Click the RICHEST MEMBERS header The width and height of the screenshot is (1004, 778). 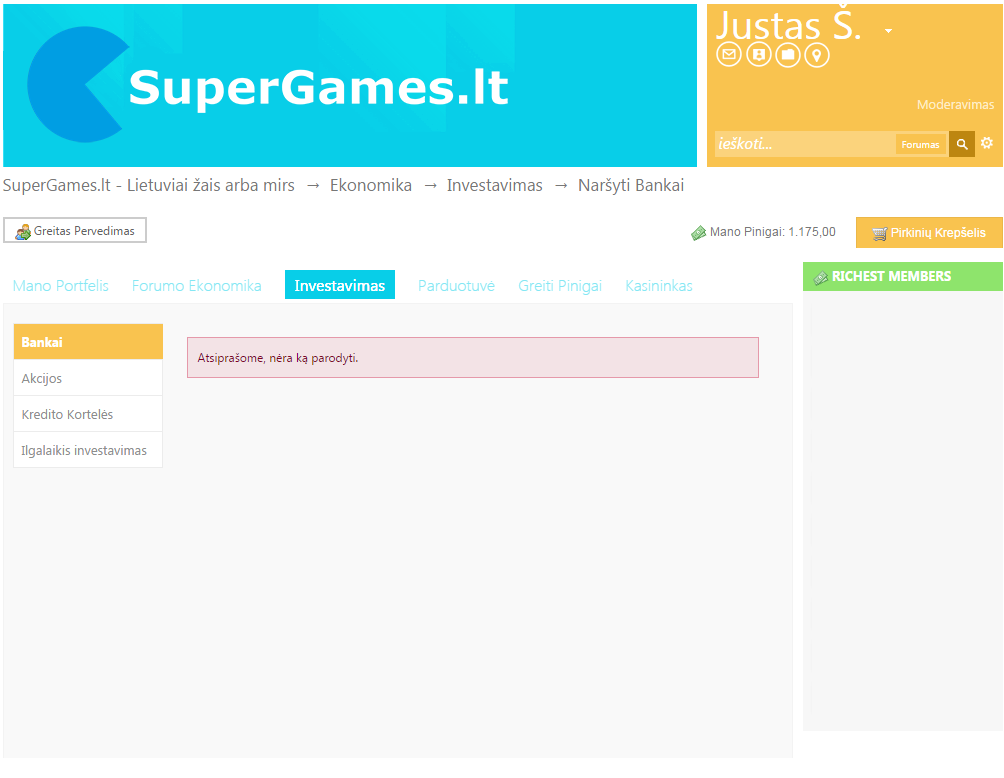point(902,277)
